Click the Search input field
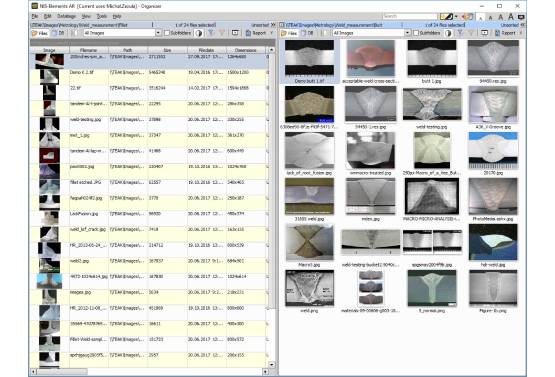Viewport: 555px width, 377px height. (410, 16)
